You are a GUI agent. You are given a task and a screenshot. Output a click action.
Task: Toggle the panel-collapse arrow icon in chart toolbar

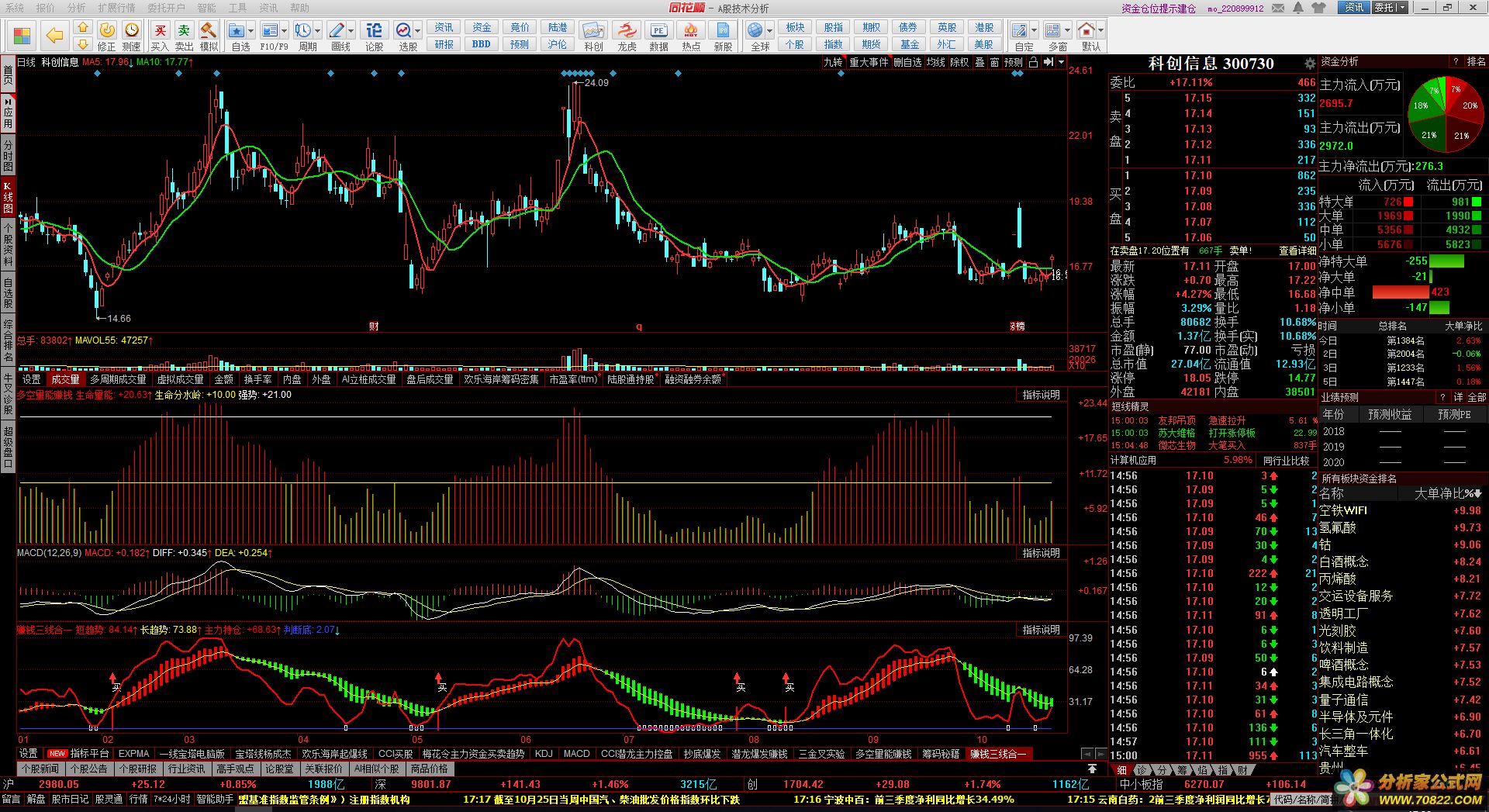[x=1049, y=62]
